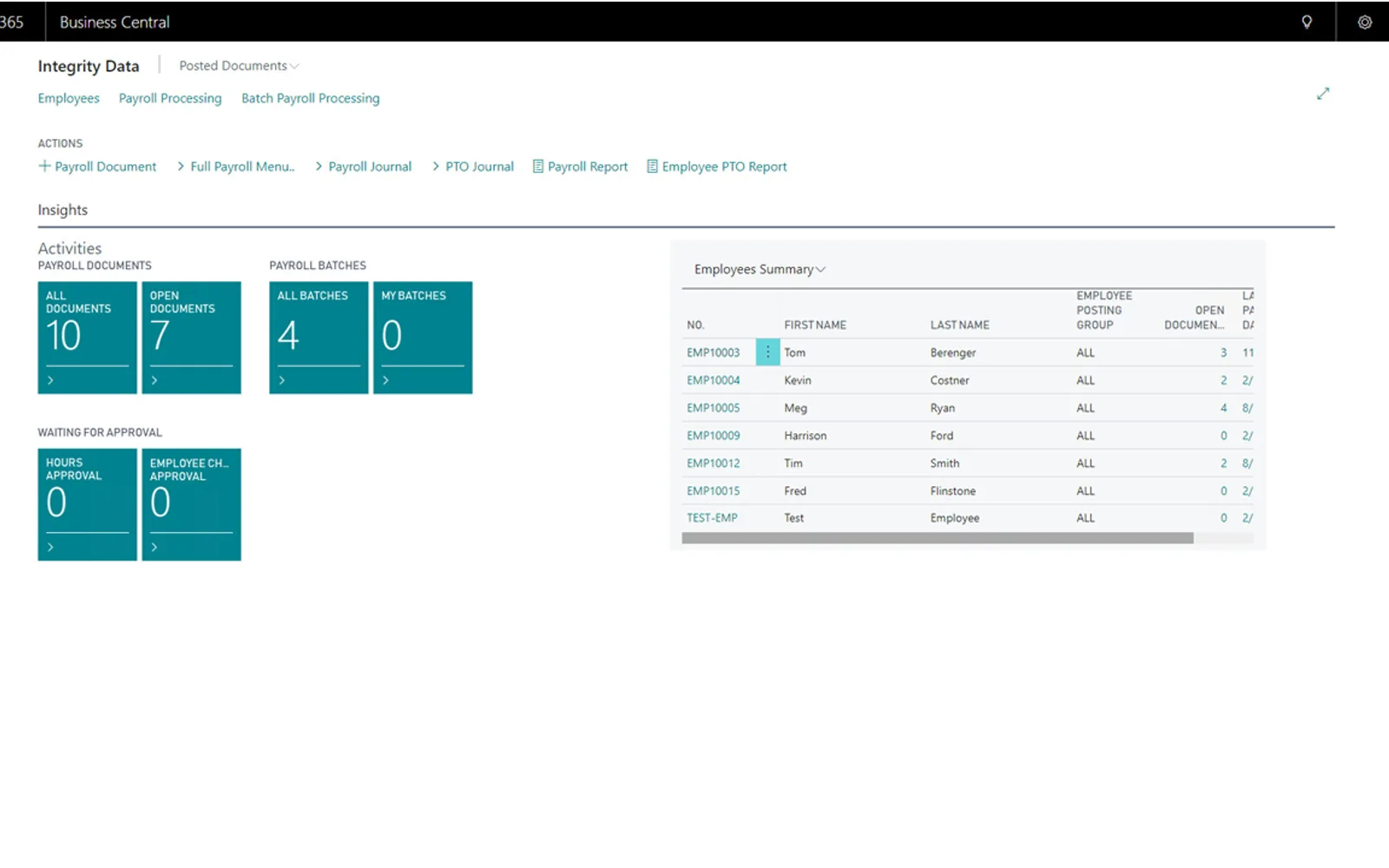
Task: Open employee record EMP10004
Action: tap(714, 380)
